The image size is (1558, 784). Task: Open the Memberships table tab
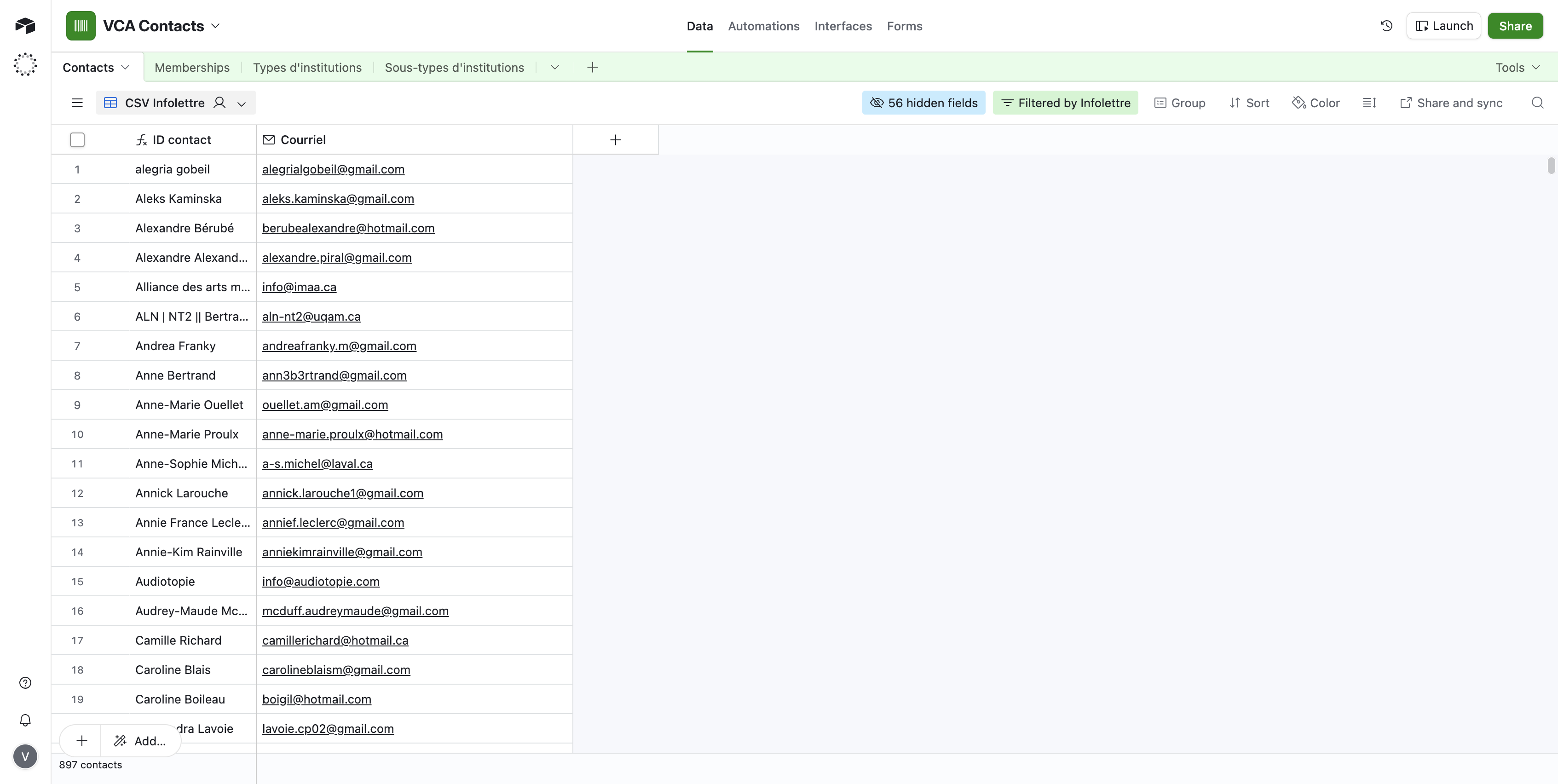pos(192,68)
